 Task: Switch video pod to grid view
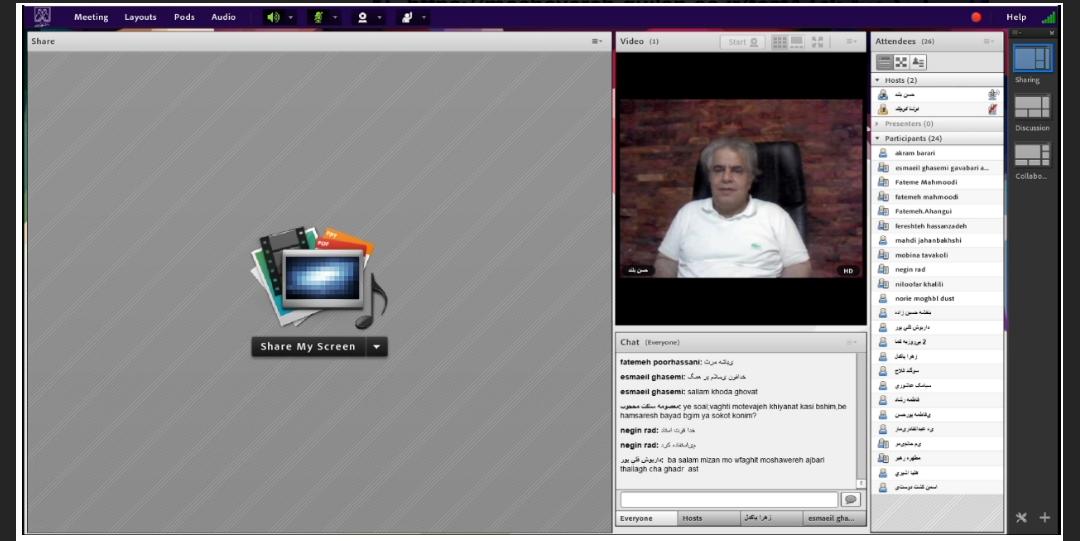780,42
